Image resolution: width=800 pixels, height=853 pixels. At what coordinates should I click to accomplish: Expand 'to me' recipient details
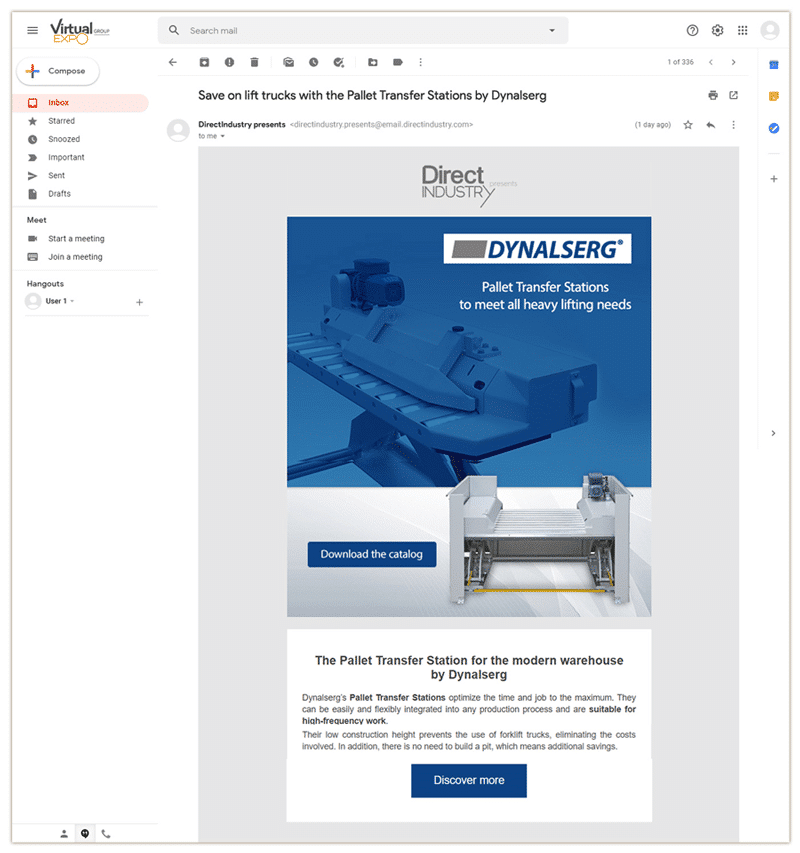click(222, 136)
